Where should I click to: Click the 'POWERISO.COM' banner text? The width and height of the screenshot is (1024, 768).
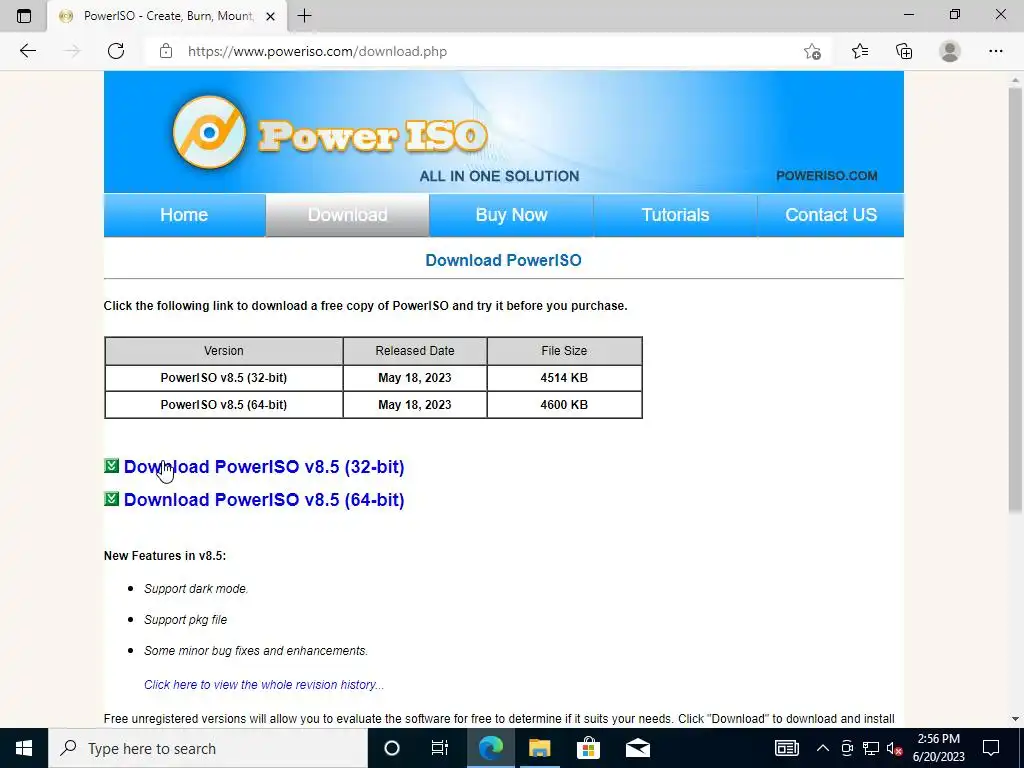click(826, 176)
